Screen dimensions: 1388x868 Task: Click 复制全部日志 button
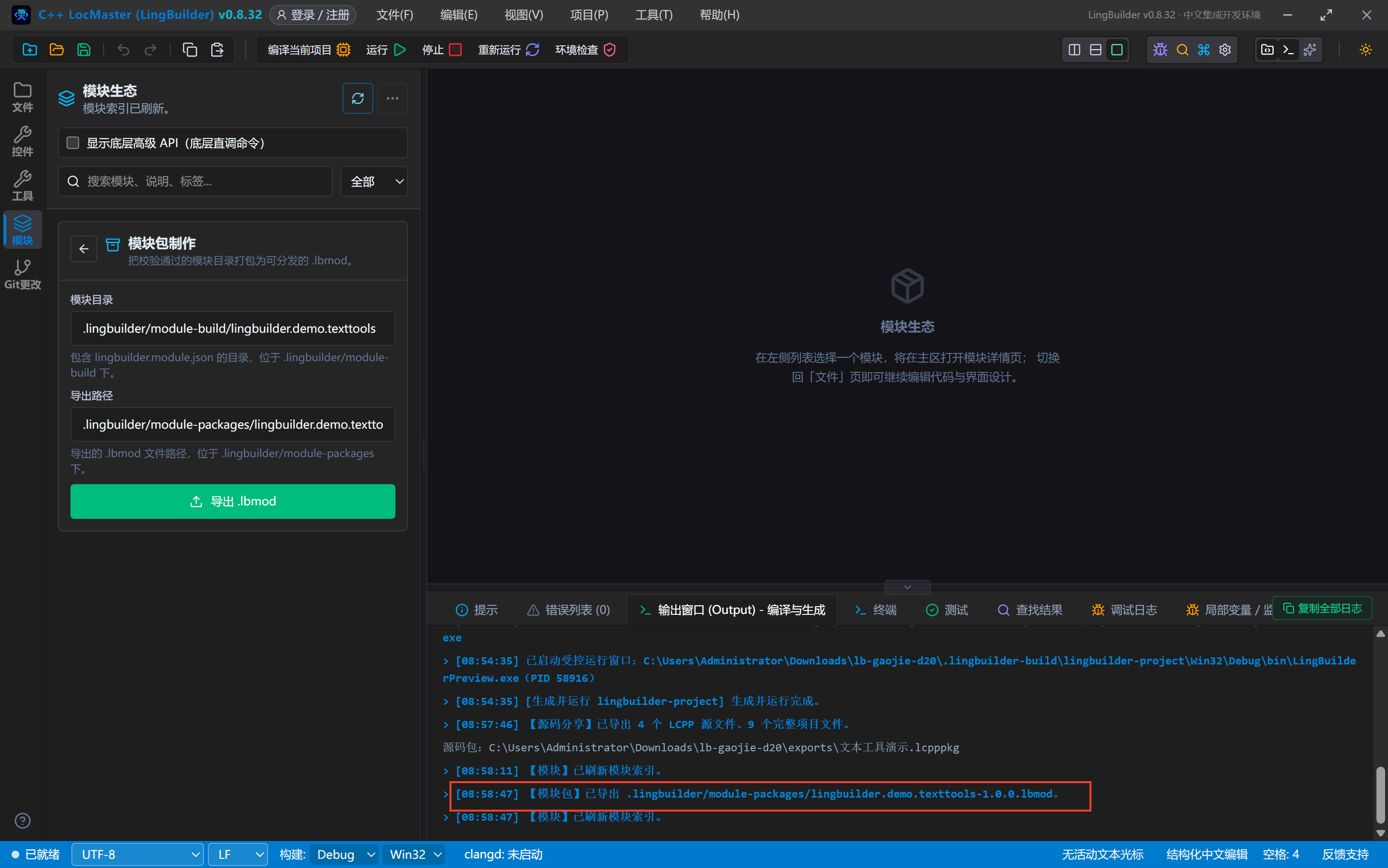click(x=1322, y=608)
